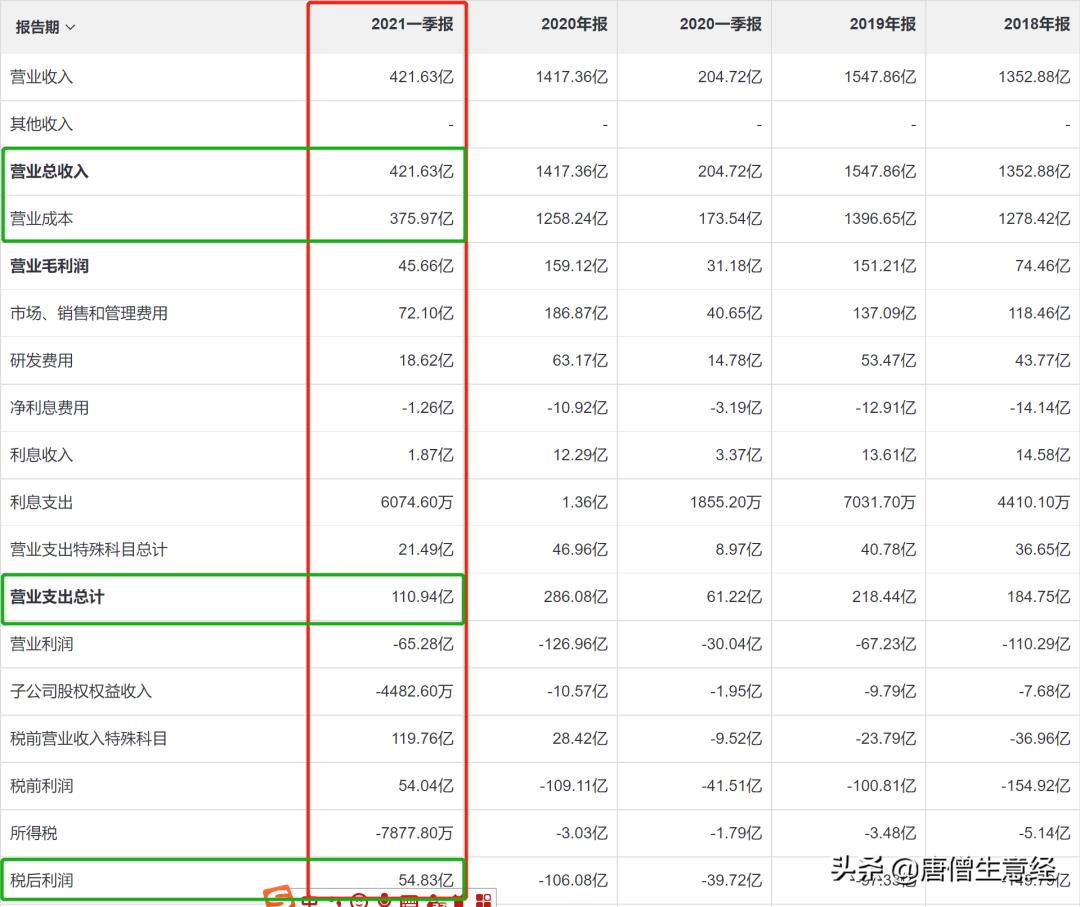Start voice input with the microphone icon

pyautogui.click(x=385, y=900)
